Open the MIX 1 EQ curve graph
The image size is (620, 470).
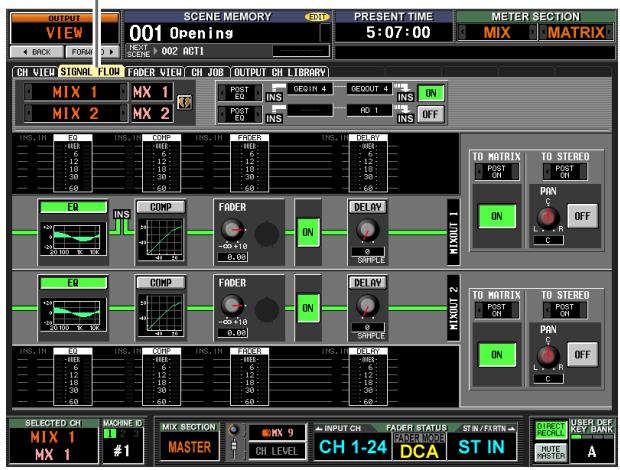(73, 240)
